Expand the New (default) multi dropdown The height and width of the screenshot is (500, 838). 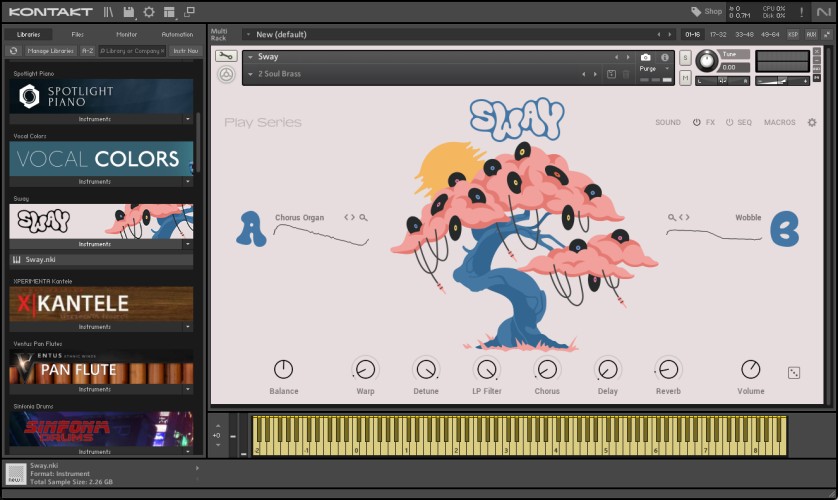248,34
